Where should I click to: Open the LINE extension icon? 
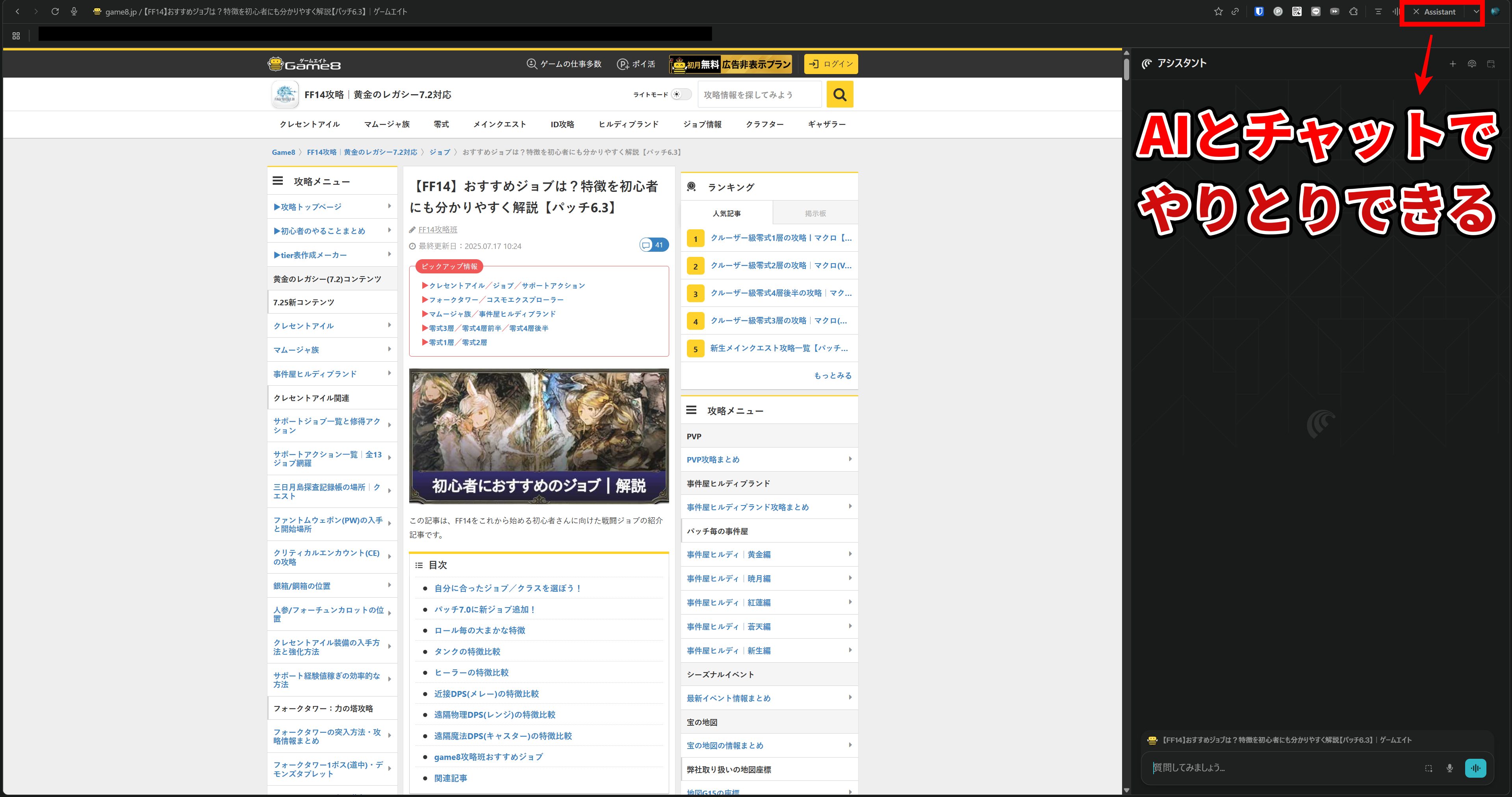(1315, 11)
